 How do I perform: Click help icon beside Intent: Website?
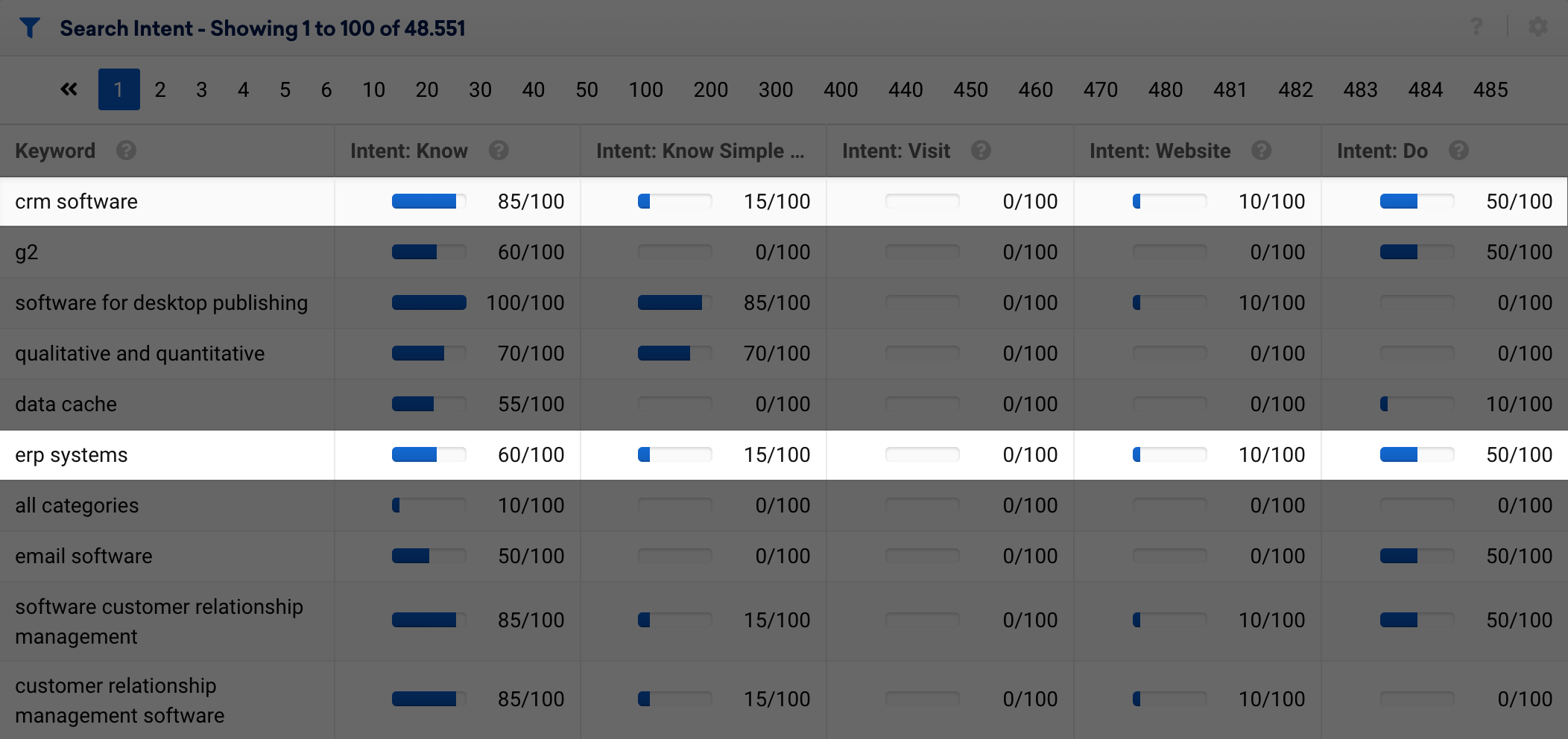[1261, 150]
